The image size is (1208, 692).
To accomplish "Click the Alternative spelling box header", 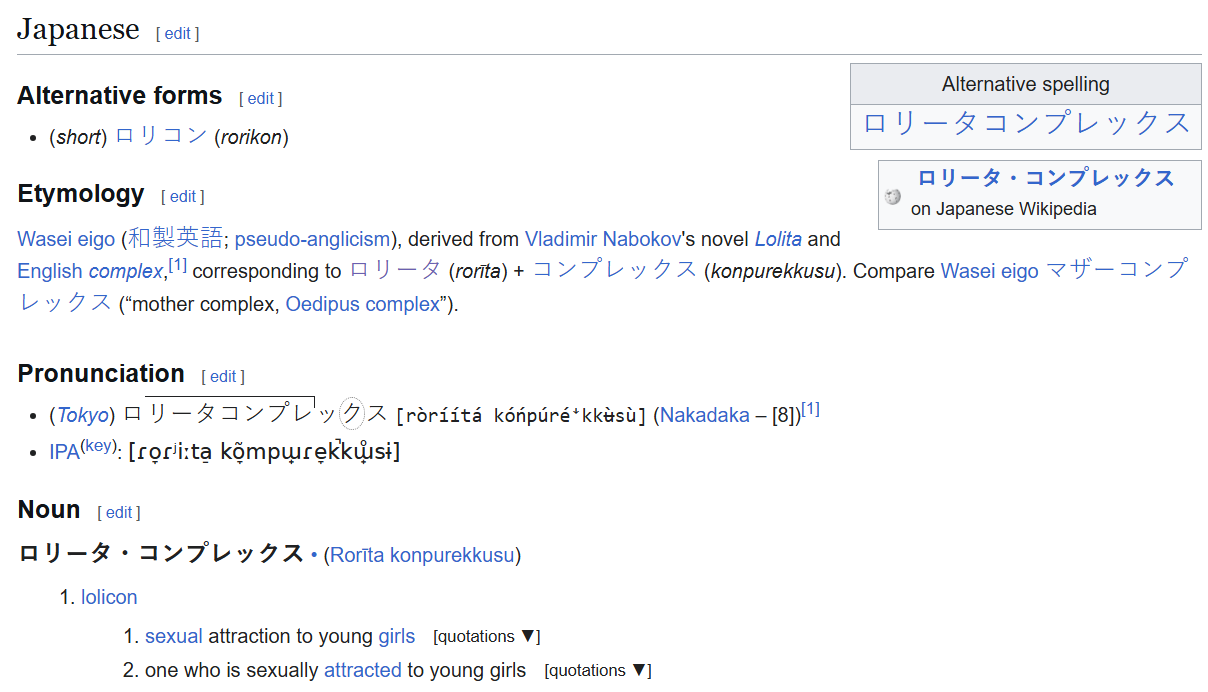I will pyautogui.click(x=1026, y=84).
